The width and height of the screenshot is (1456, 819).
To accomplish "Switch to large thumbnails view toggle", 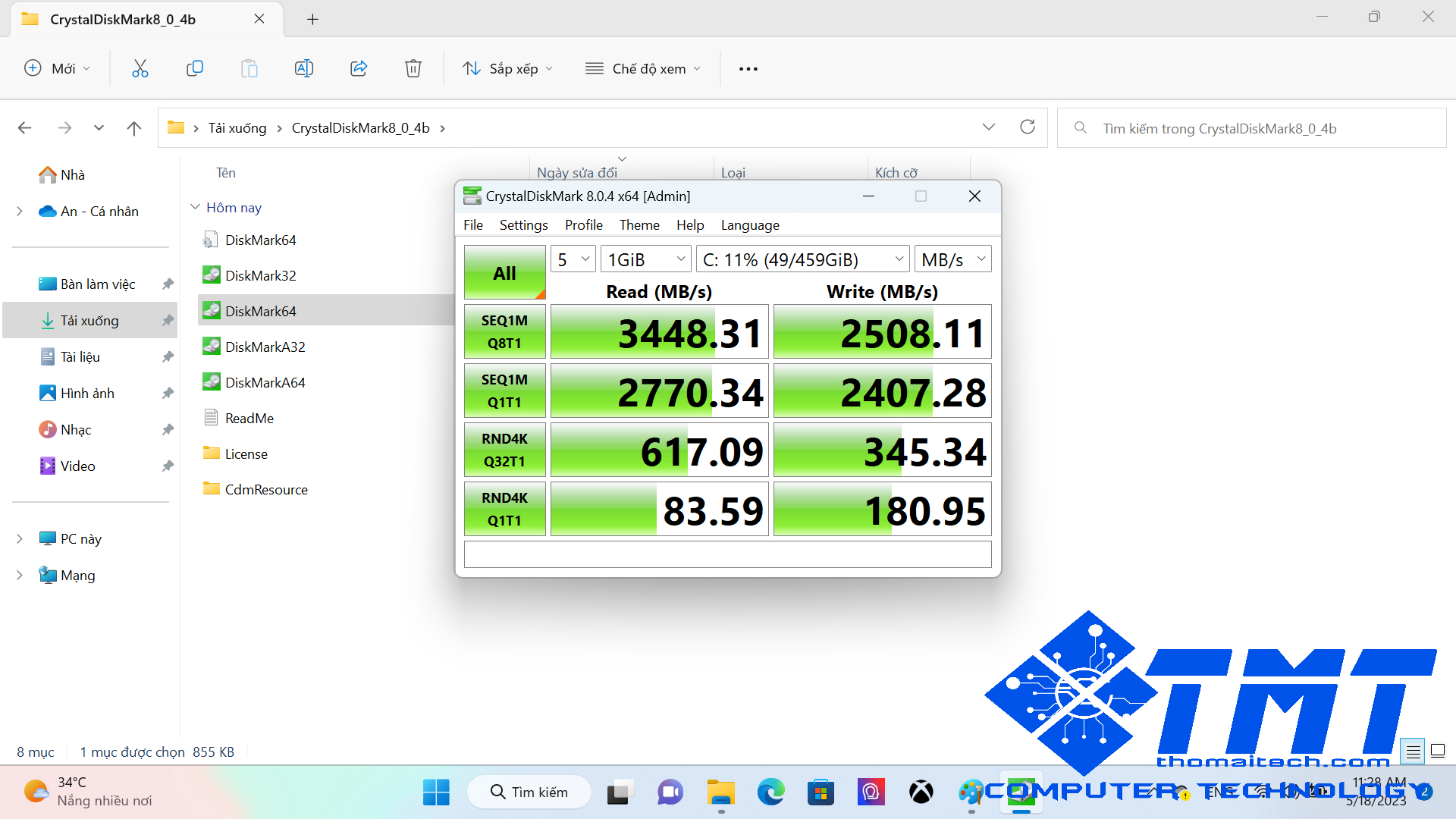I will click(1437, 752).
